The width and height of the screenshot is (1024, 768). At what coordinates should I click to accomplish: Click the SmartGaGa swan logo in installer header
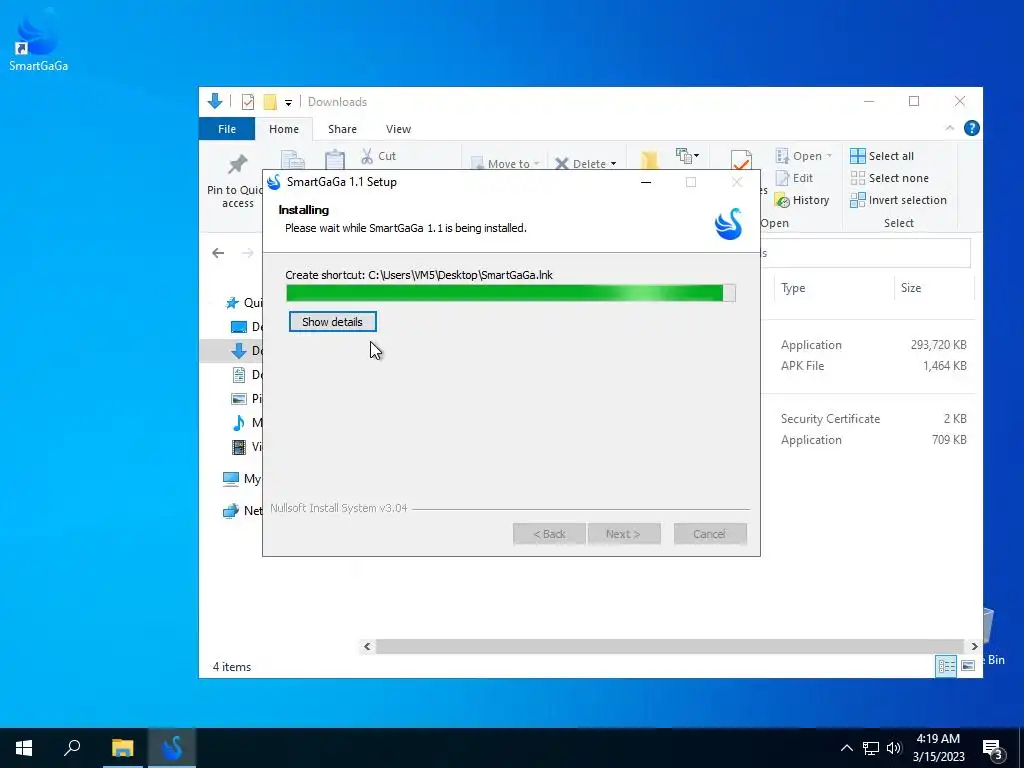click(x=728, y=223)
